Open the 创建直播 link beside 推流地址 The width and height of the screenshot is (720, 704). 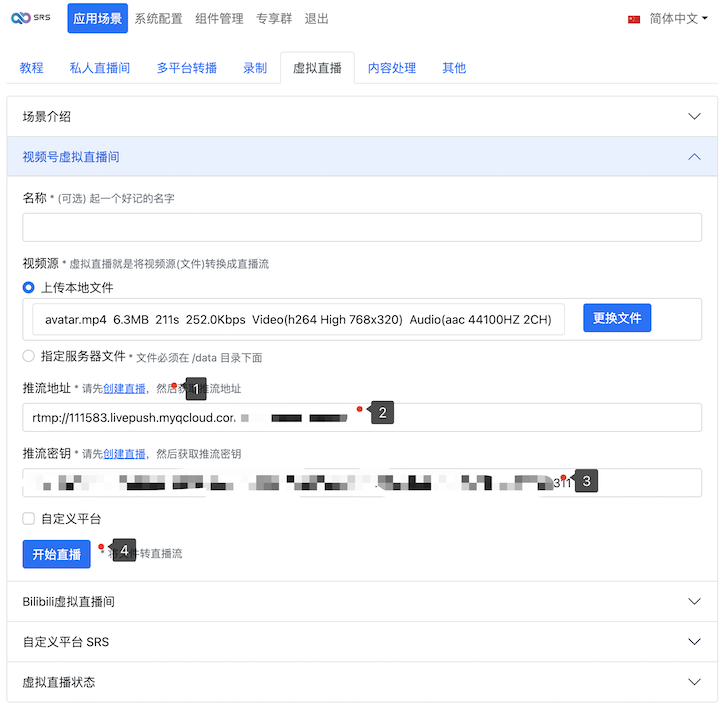124,388
